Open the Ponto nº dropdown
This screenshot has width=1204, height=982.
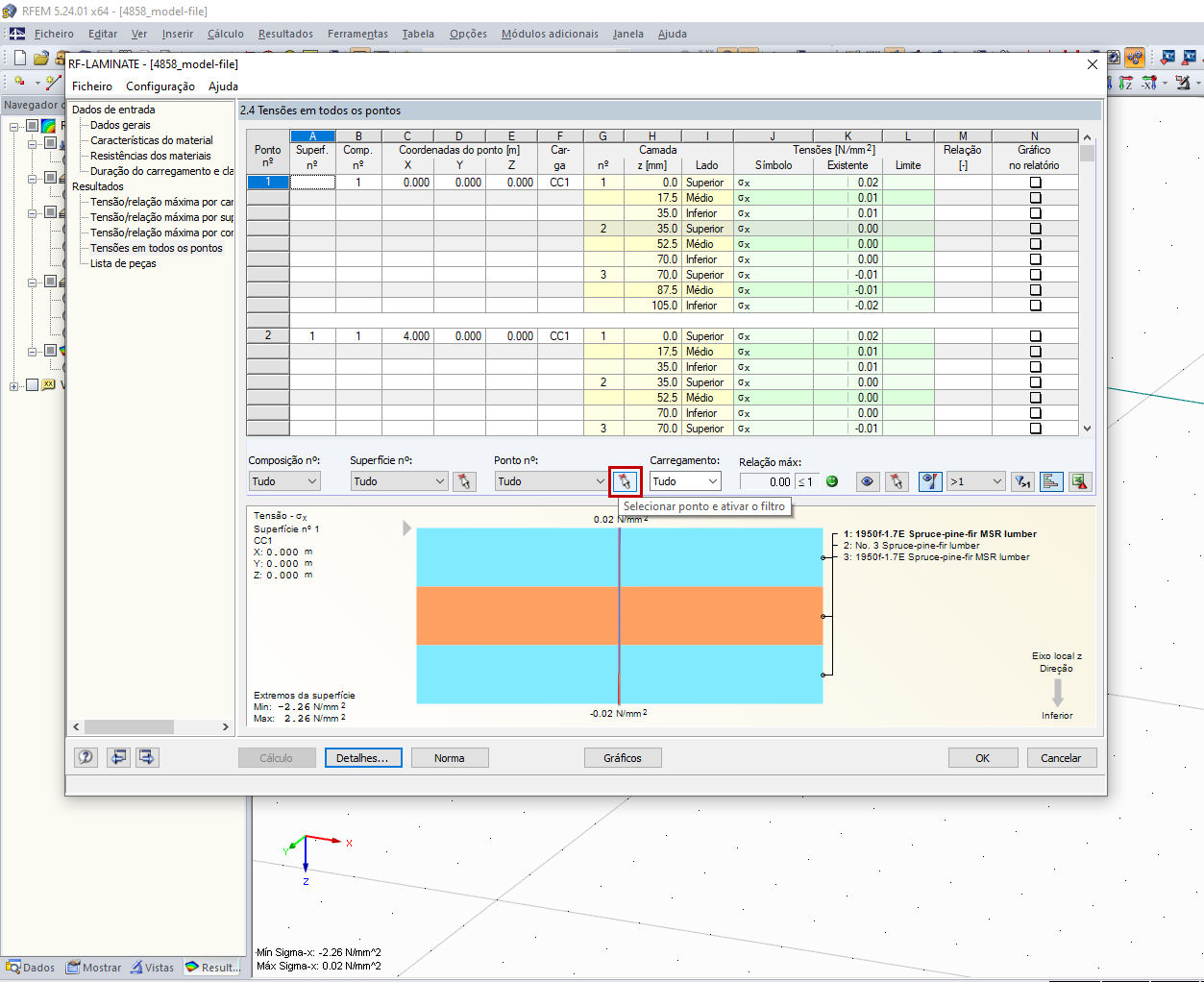coord(551,481)
